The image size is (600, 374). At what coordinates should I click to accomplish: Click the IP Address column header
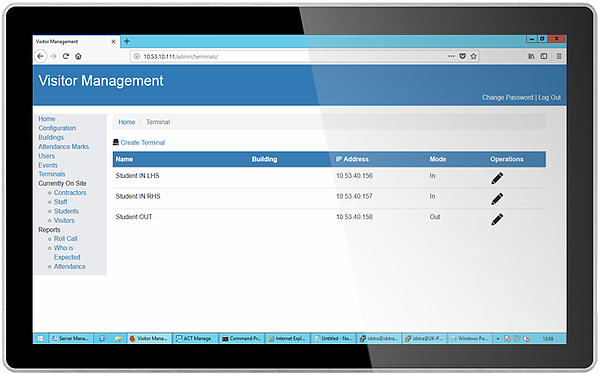(352, 159)
